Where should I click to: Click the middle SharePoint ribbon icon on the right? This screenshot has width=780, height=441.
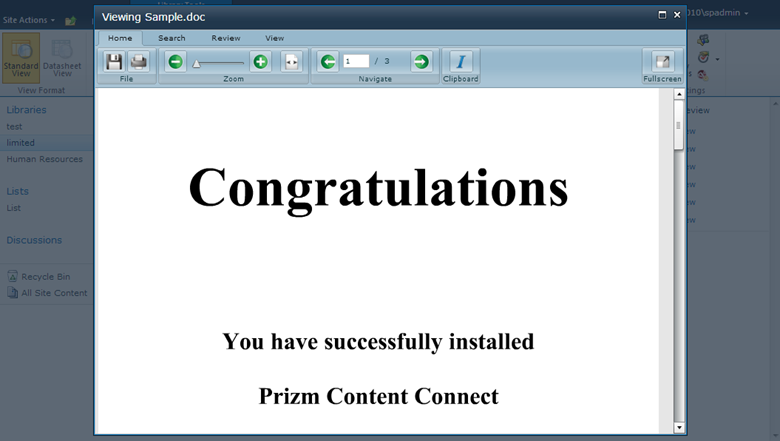pos(703,57)
